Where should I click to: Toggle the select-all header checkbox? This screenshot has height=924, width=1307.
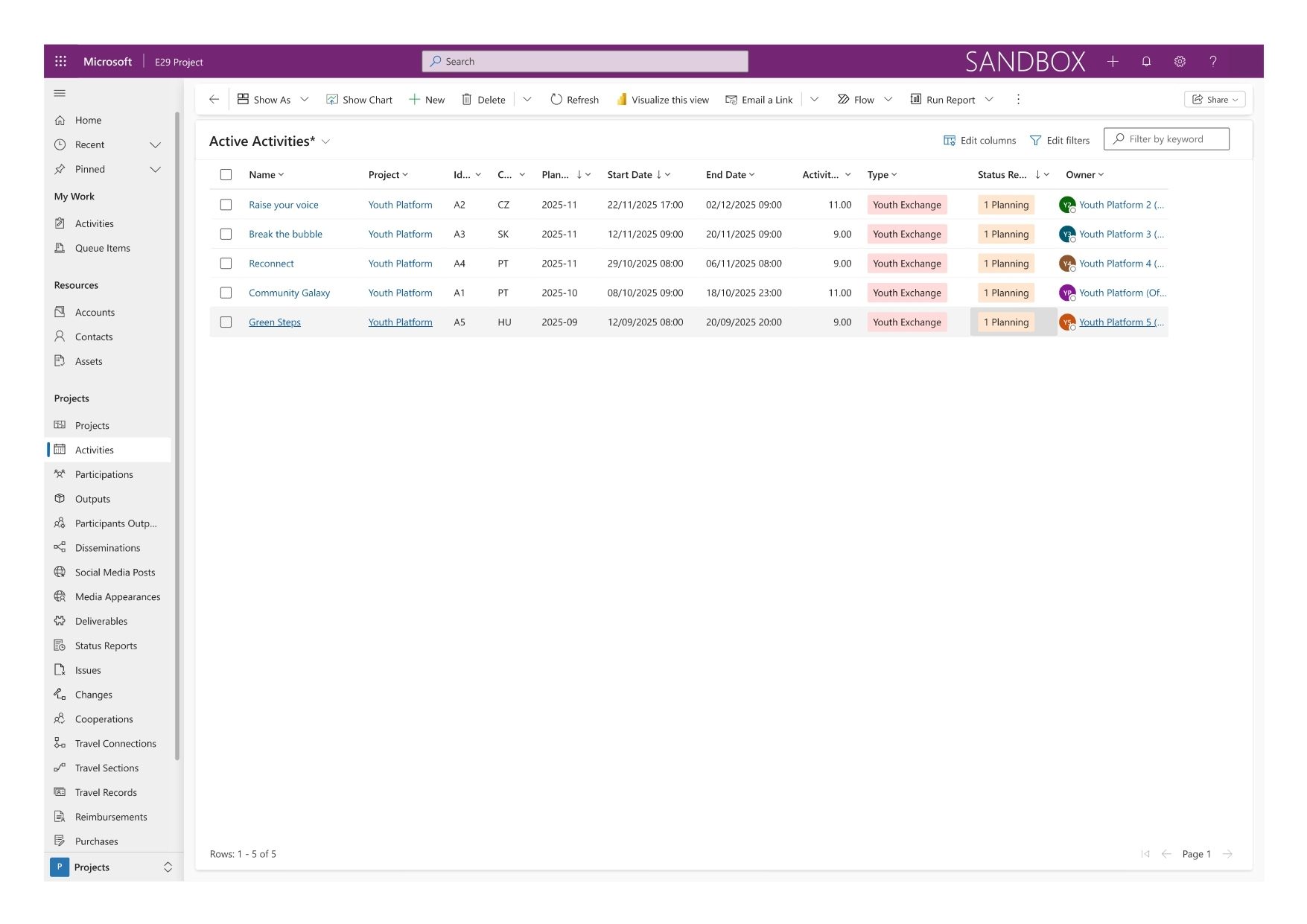[x=226, y=175]
